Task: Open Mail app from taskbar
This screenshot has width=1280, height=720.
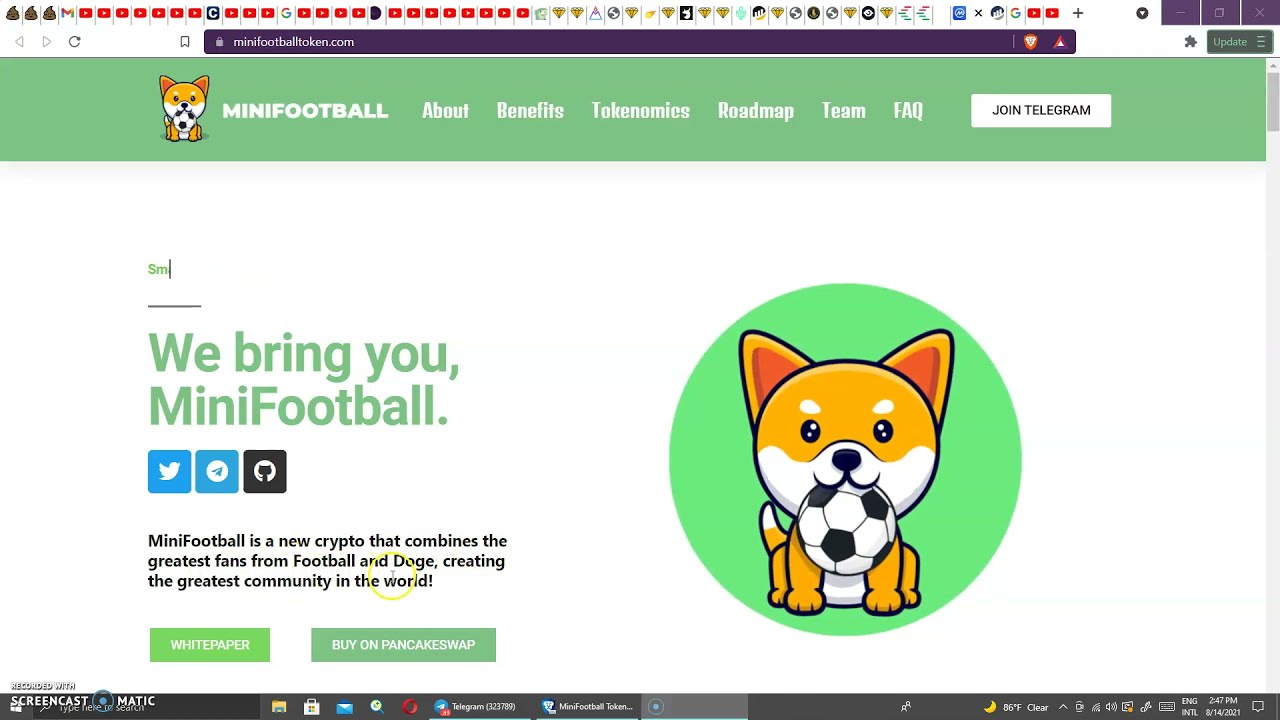Action: (344, 707)
